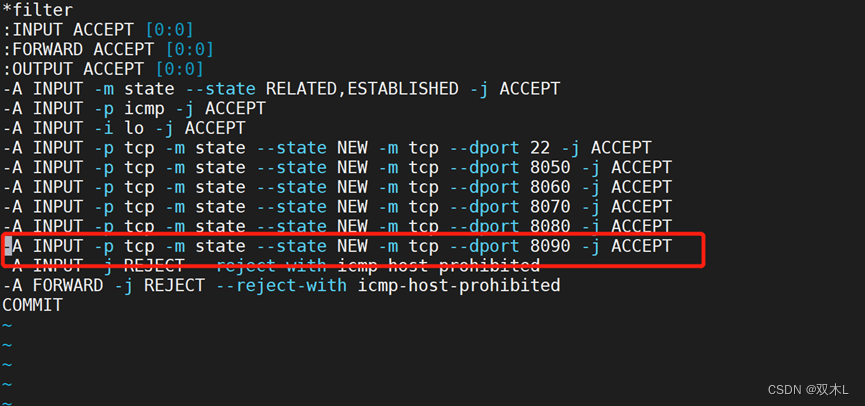
Task: Click ACCEPT at end of 8090 rule
Action: (x=641, y=246)
